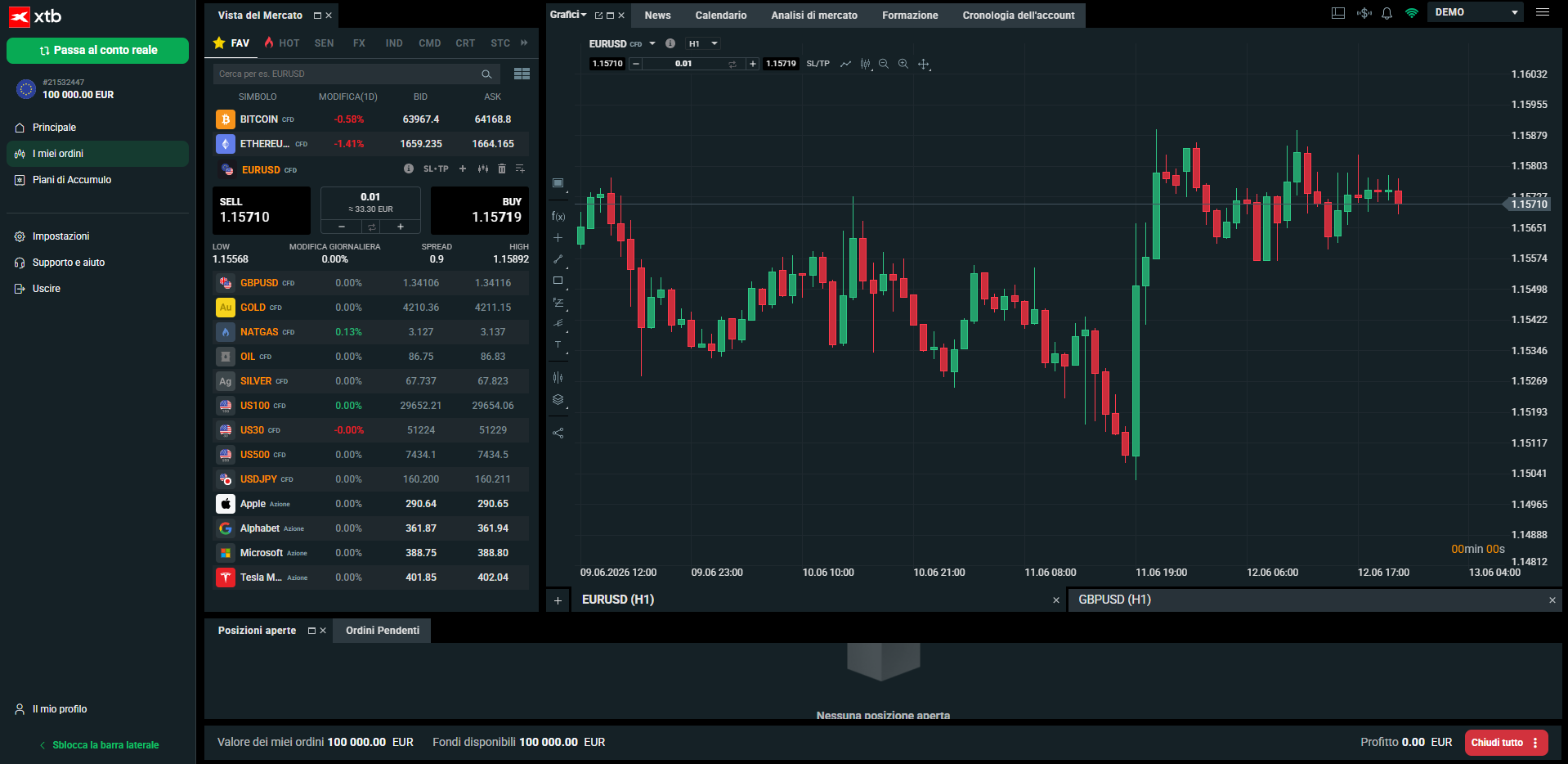Screen dimensions: 1568x764
Task: Add a new chart tab with plus button
Action: tap(558, 601)
